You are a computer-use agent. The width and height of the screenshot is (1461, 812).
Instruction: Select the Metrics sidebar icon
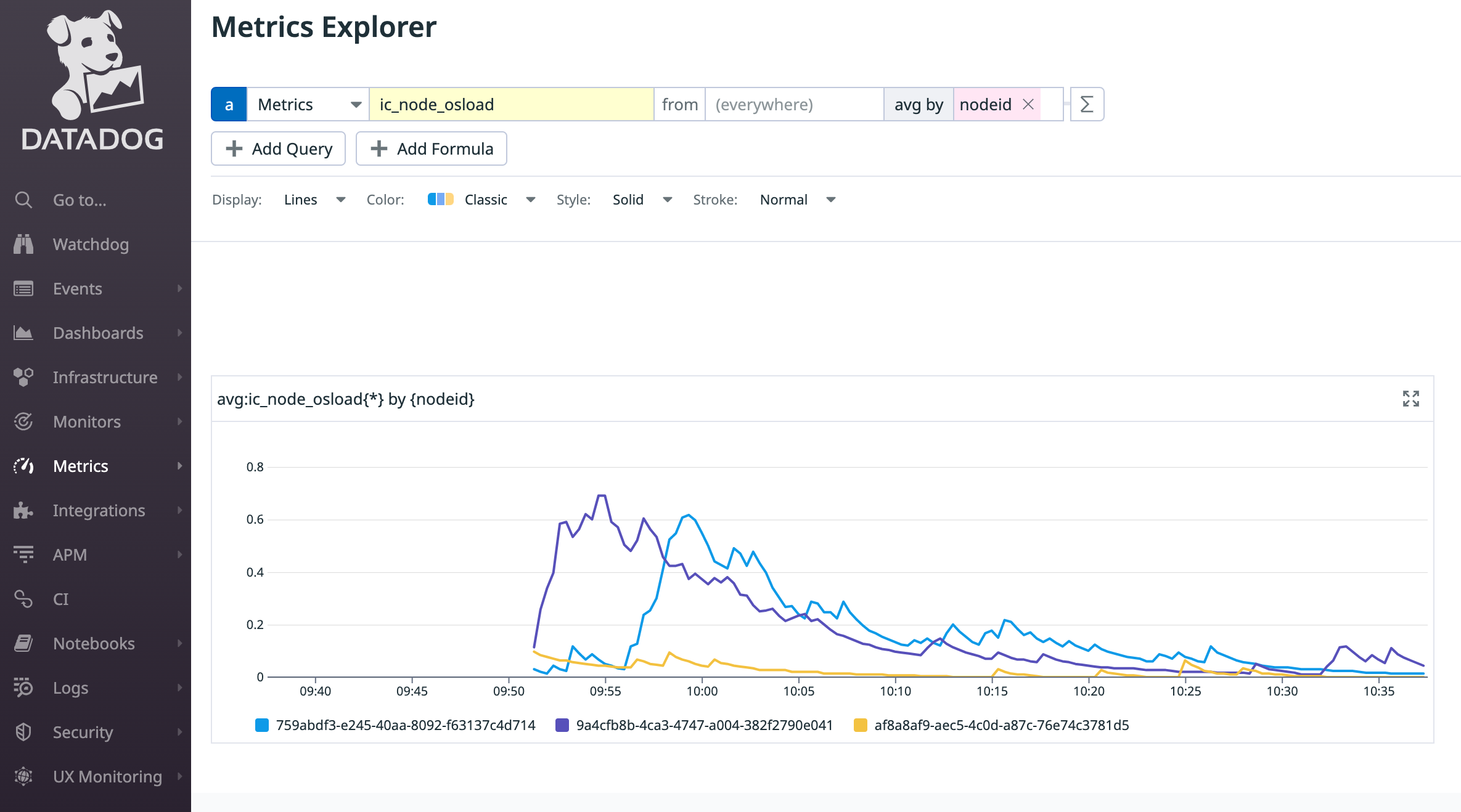23,466
